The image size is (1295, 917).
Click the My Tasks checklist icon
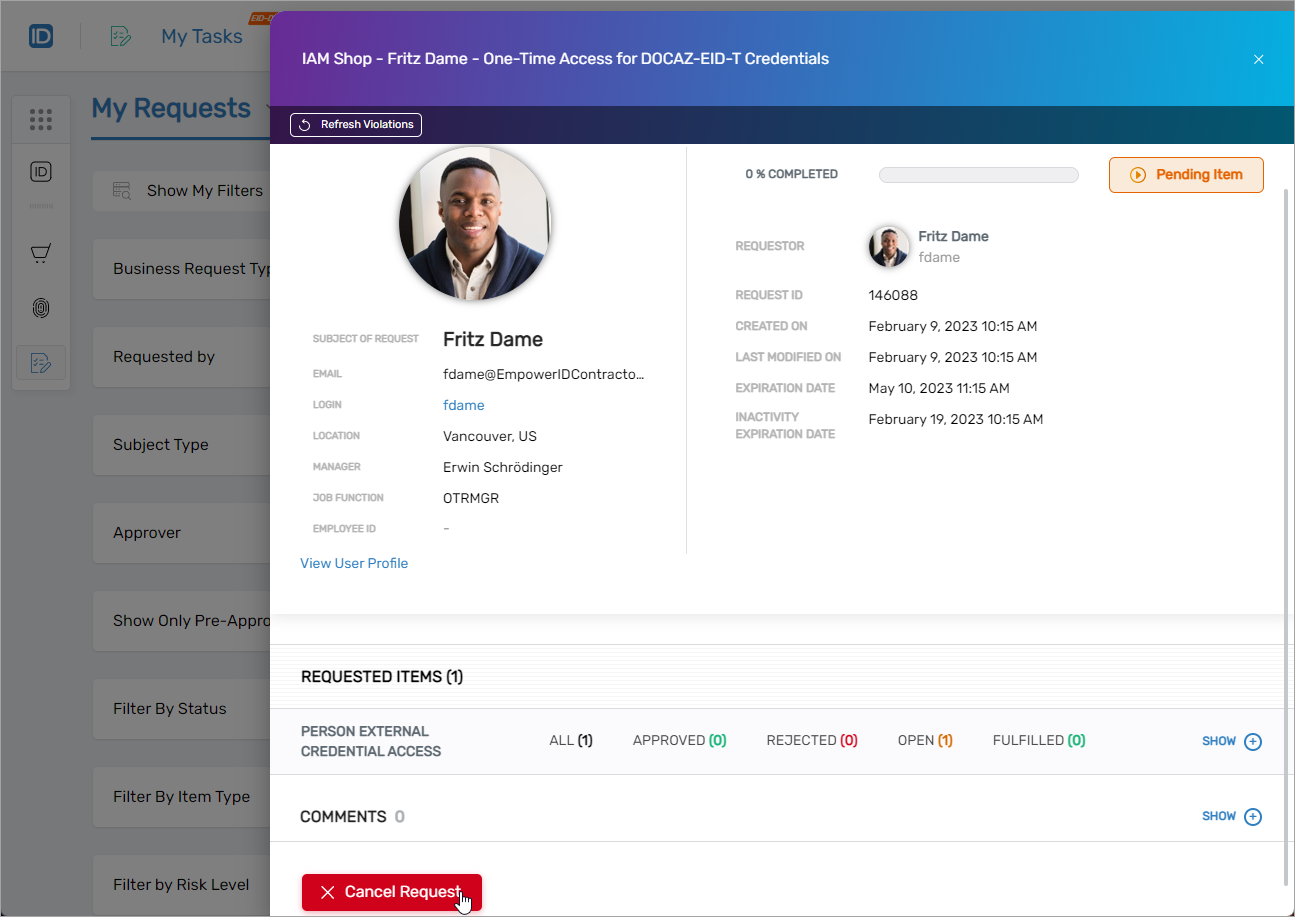[x=121, y=37]
